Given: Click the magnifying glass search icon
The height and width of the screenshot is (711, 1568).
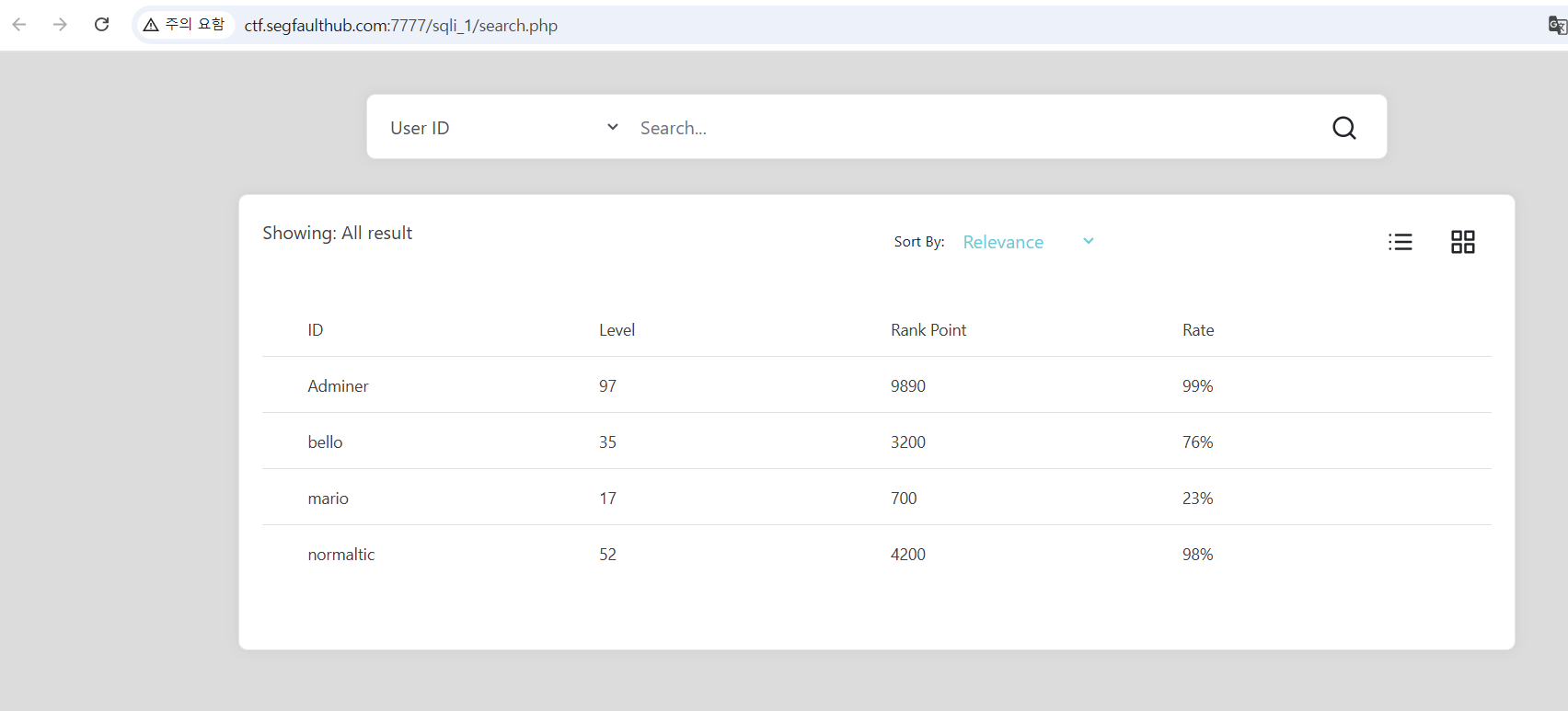Looking at the screenshot, I should [x=1343, y=128].
